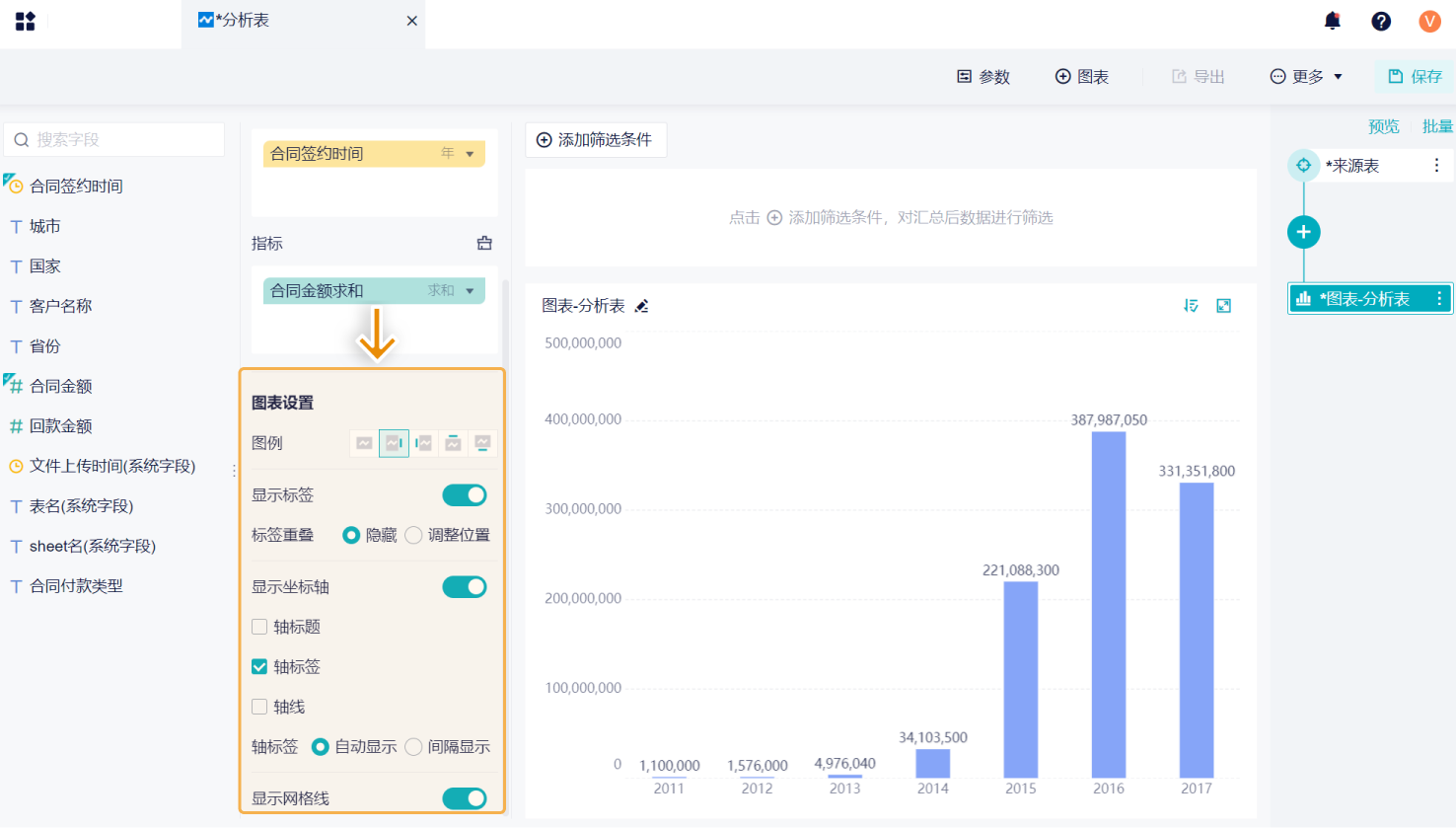This screenshot has height=828, width=1456.
Task: Click the app grid home icon
Action: (x=26, y=21)
